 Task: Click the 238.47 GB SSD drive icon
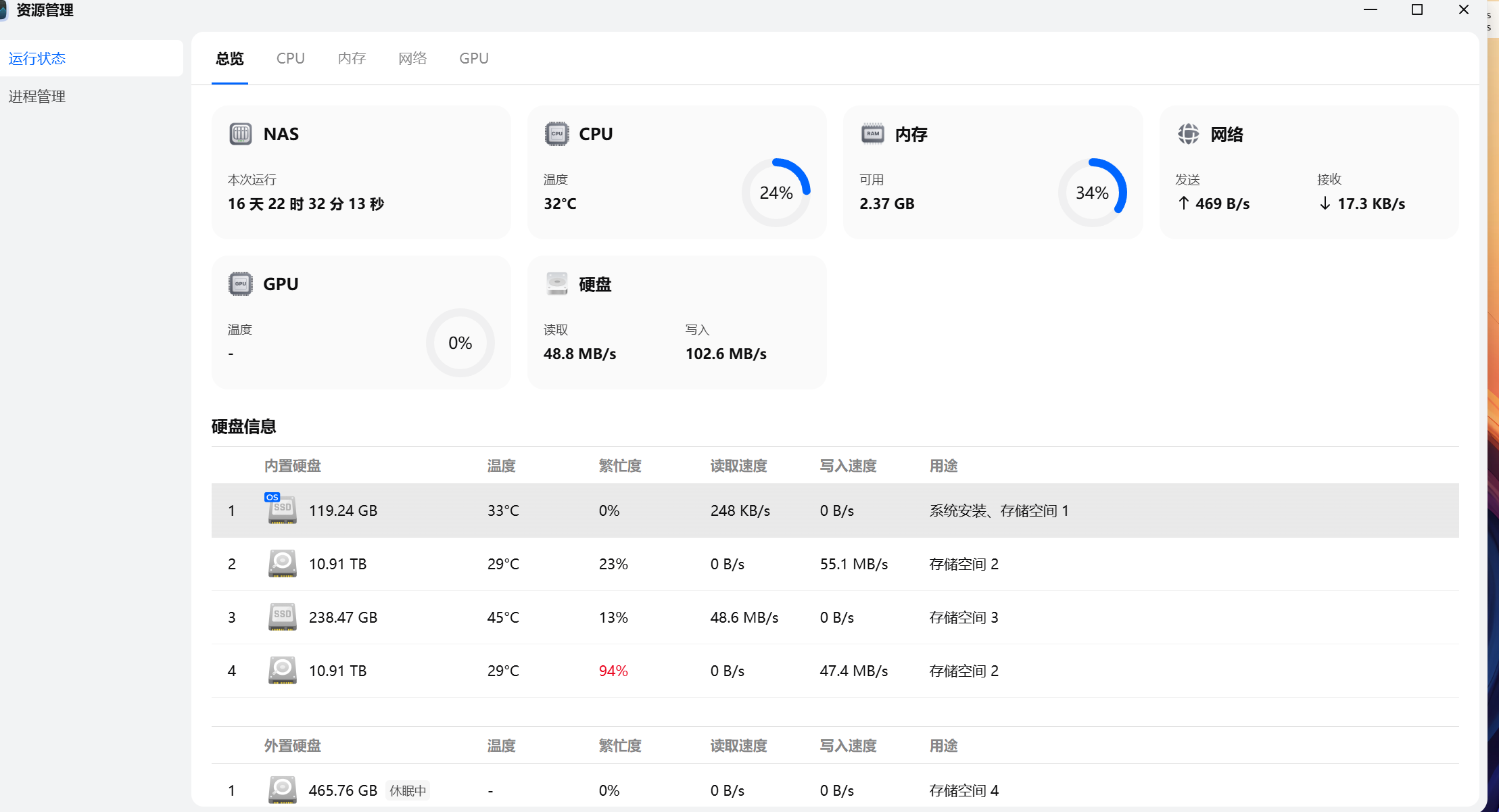coord(282,617)
